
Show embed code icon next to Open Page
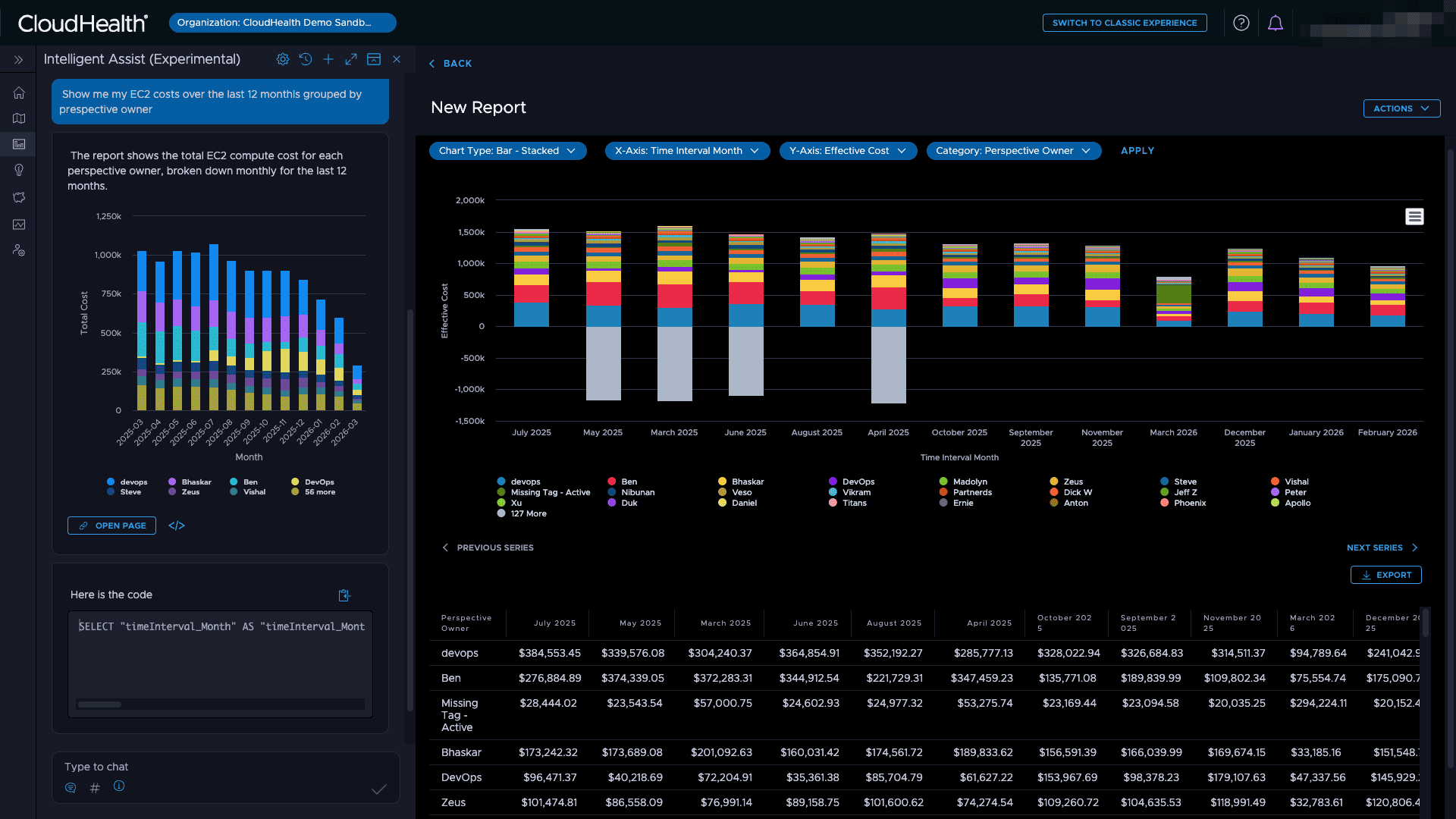coord(177,526)
